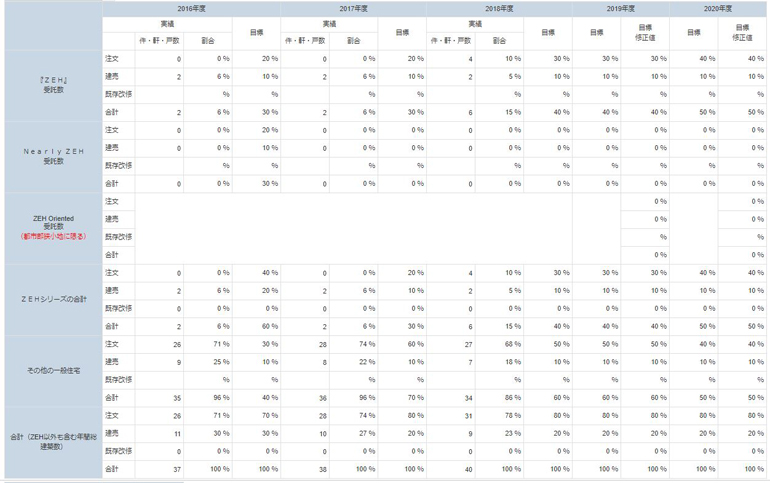Click the red 都市部狭小地に限る note

coord(54,236)
